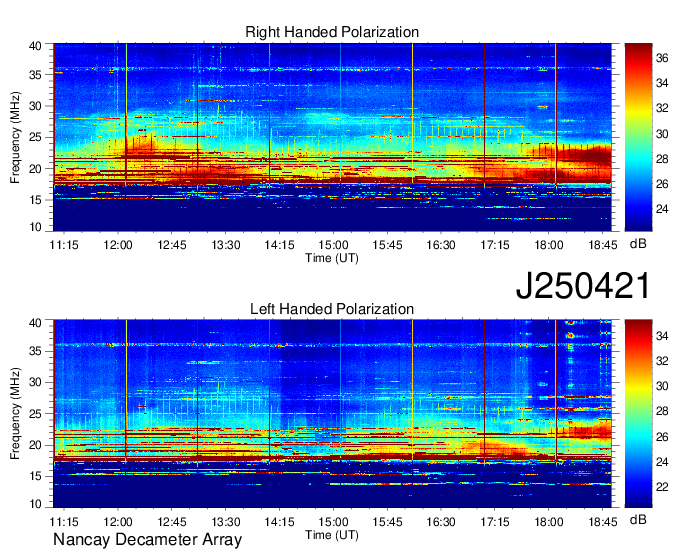Click the 'Left Handed Polarization' plot title
Screen dimensions: 680x552
[332, 309]
